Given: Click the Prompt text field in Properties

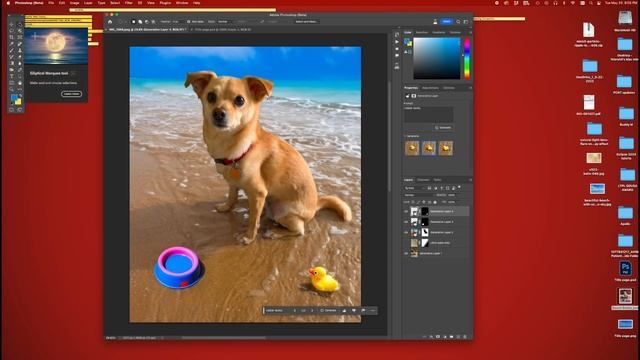Looking at the screenshot, I should coord(429,115).
